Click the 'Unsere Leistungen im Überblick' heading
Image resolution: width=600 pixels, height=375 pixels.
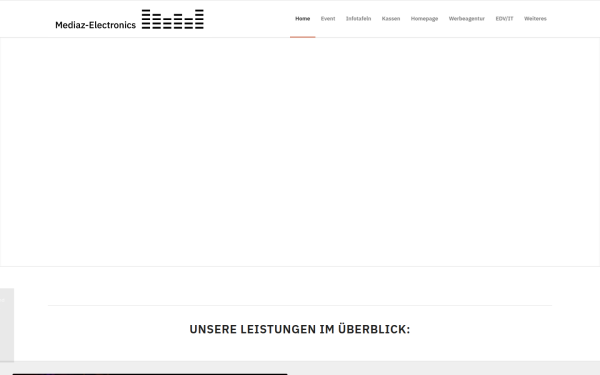click(x=300, y=329)
